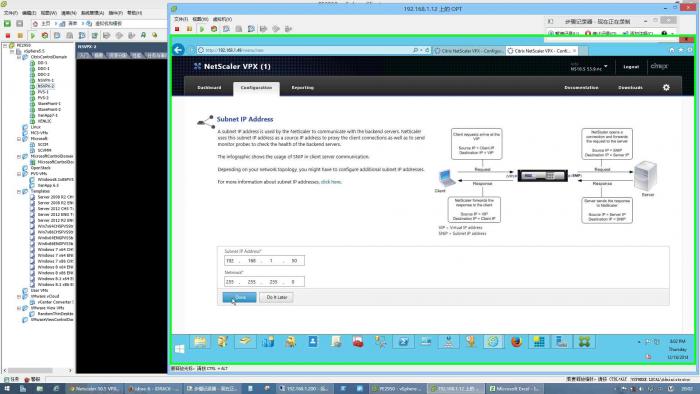Image resolution: width=700 pixels, height=394 pixels.
Task: Click the snapshot icon in console toolbar
Action: pos(226,29)
